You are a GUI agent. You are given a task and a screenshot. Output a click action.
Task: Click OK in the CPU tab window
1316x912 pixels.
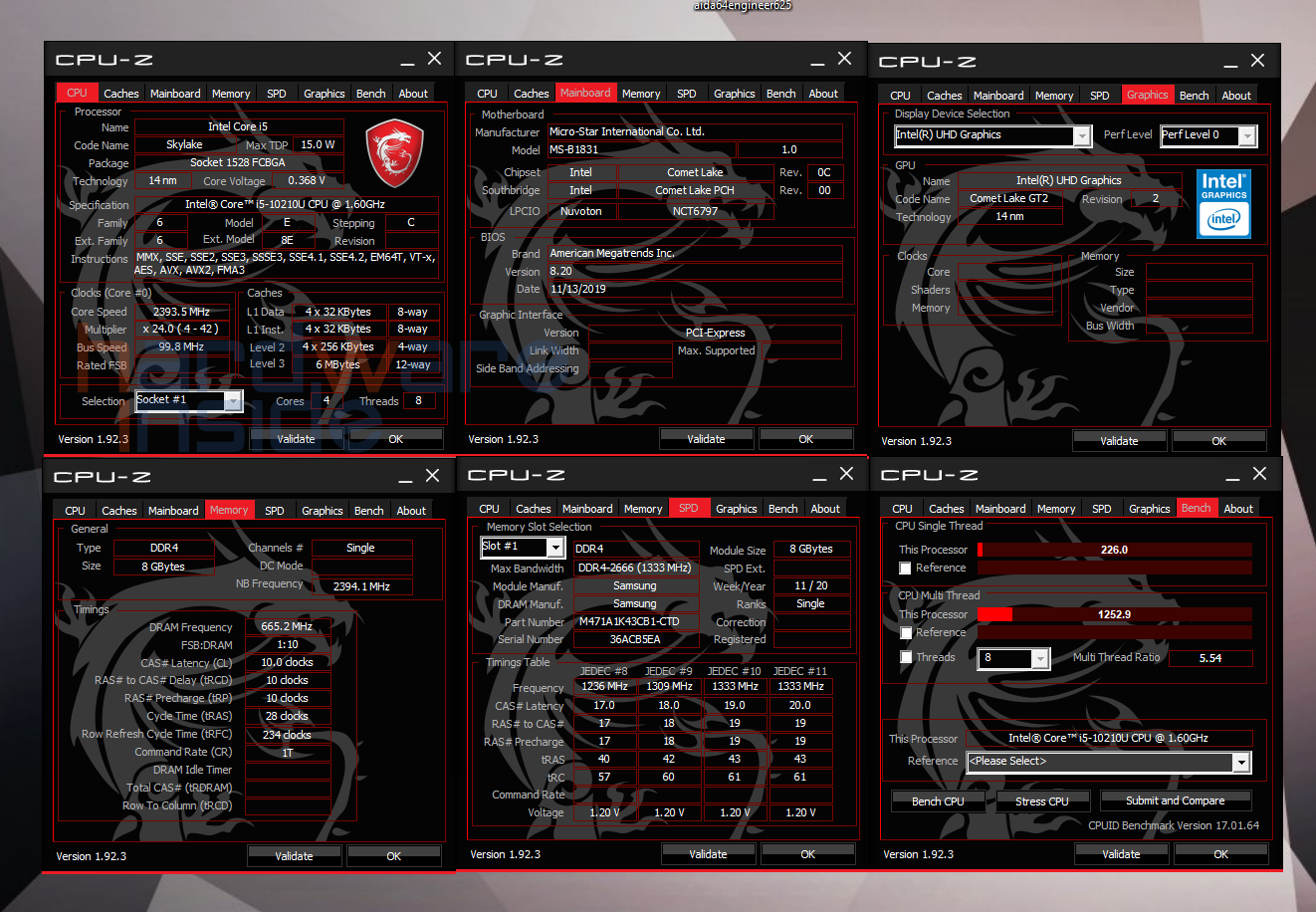(396, 439)
